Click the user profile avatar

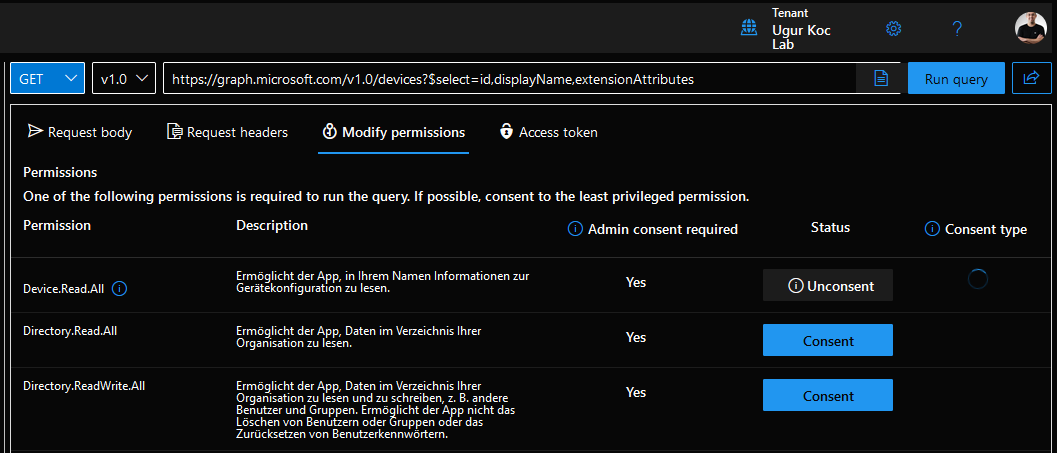1030,28
